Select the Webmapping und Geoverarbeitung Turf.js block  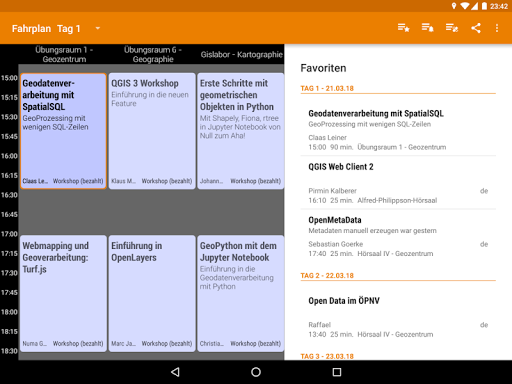(x=63, y=293)
